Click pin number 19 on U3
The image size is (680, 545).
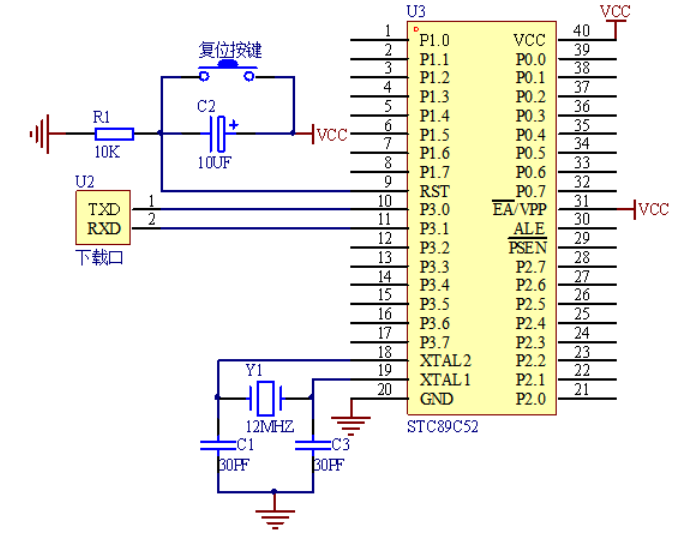pos(385,370)
